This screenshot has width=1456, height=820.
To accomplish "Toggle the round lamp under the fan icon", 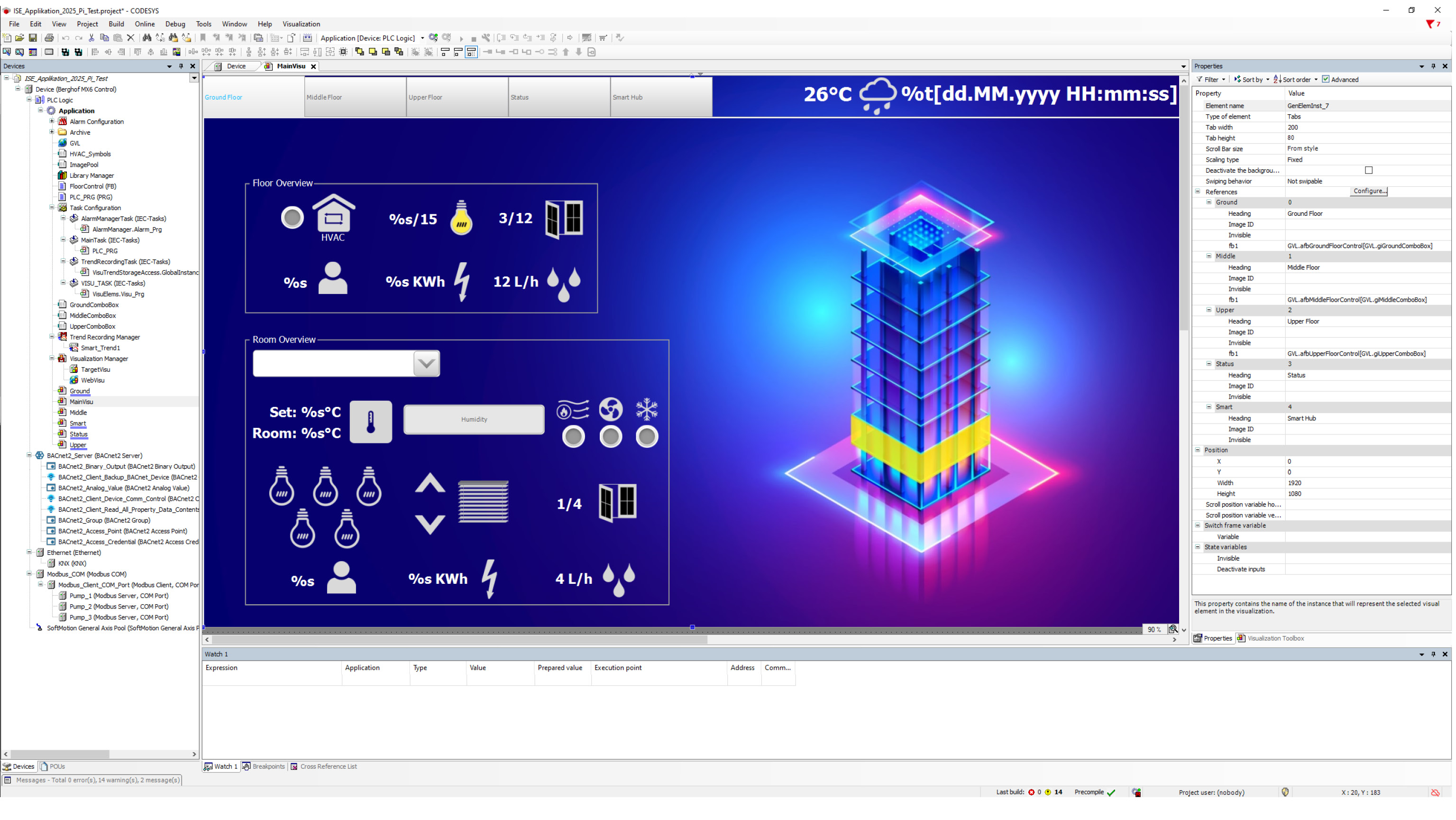I will 611,437.
